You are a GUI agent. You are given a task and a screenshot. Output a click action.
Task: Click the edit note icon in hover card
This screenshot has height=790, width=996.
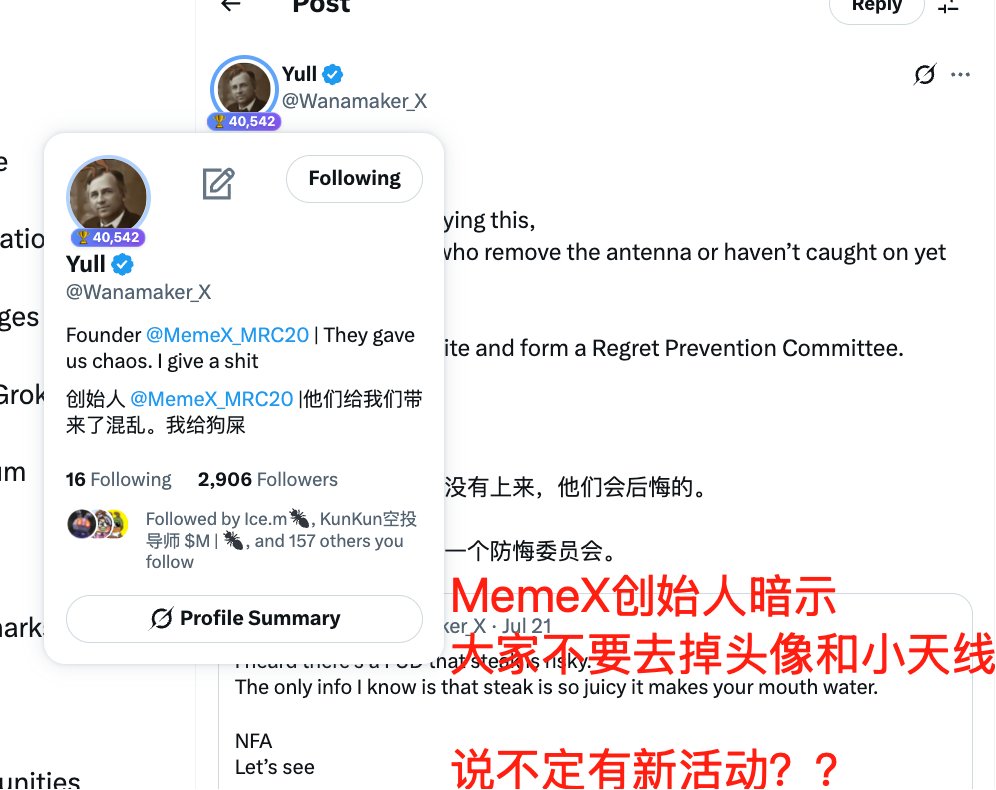219,184
